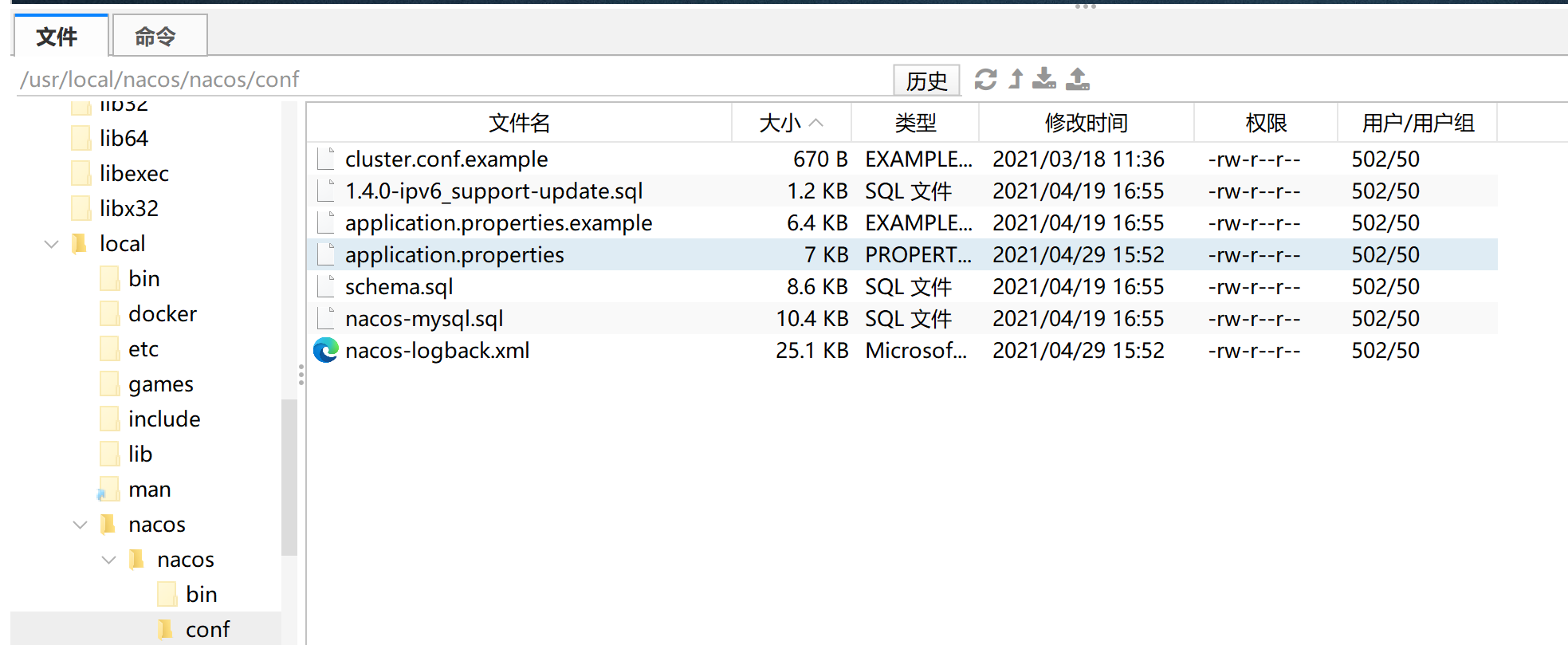1568x645 pixels.
Task: Select the lib folder under local
Action: 140,454
